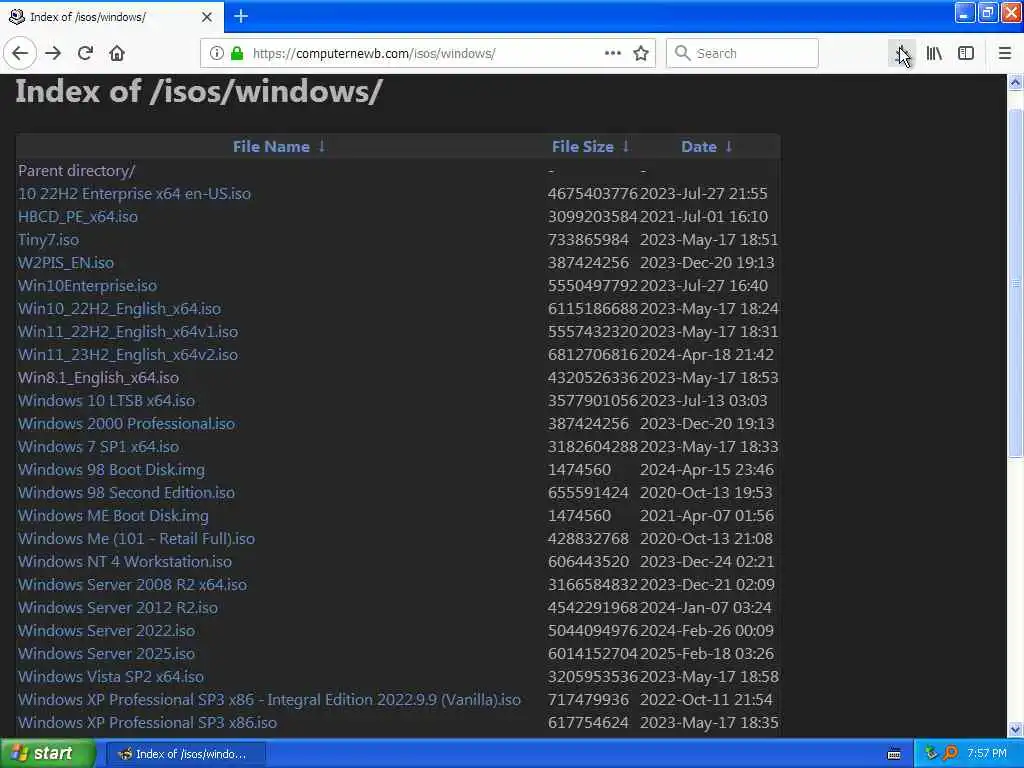This screenshot has width=1024, height=768.
Task: Download Windows Server 2022.iso
Action: click(x=106, y=630)
